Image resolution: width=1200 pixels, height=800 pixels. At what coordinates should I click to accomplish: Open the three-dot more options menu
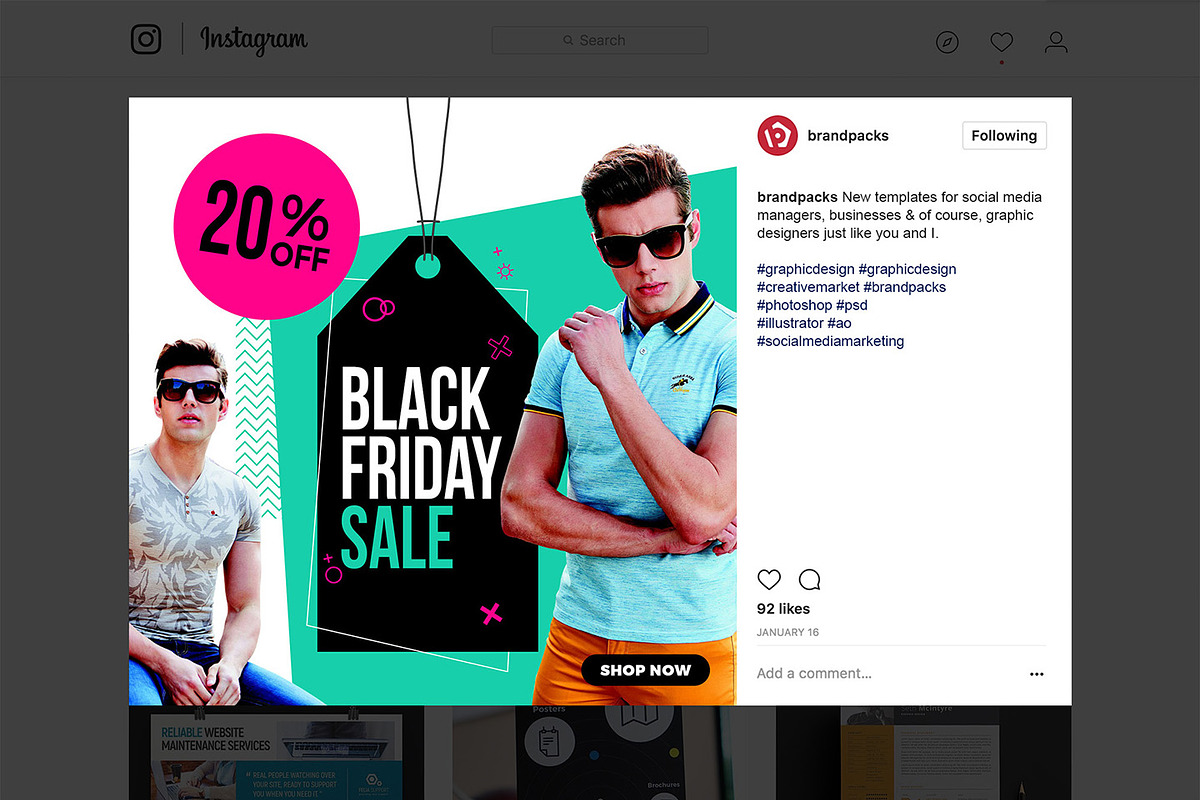coord(1037,674)
